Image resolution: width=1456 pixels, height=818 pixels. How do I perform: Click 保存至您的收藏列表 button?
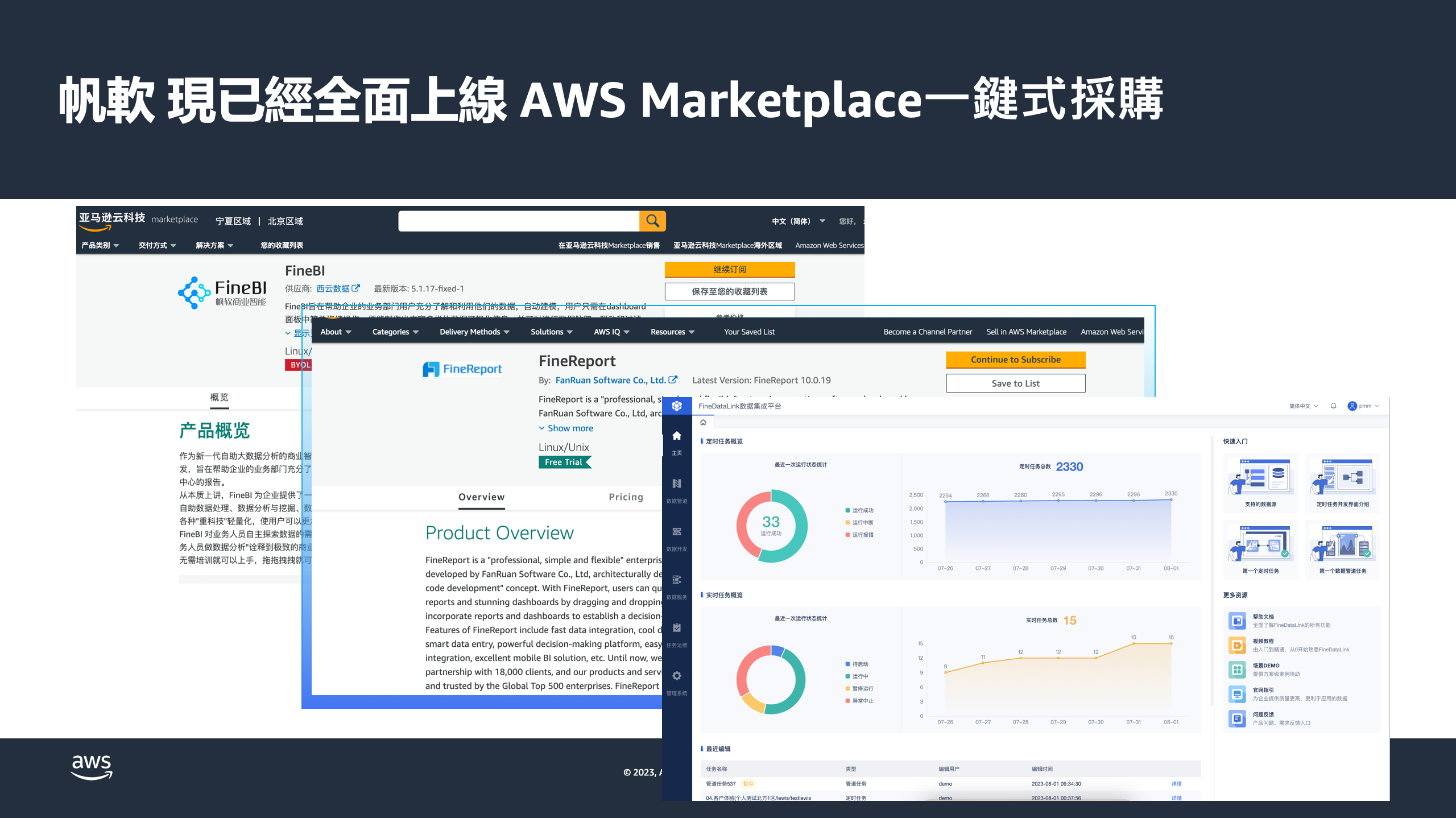pyautogui.click(x=730, y=291)
